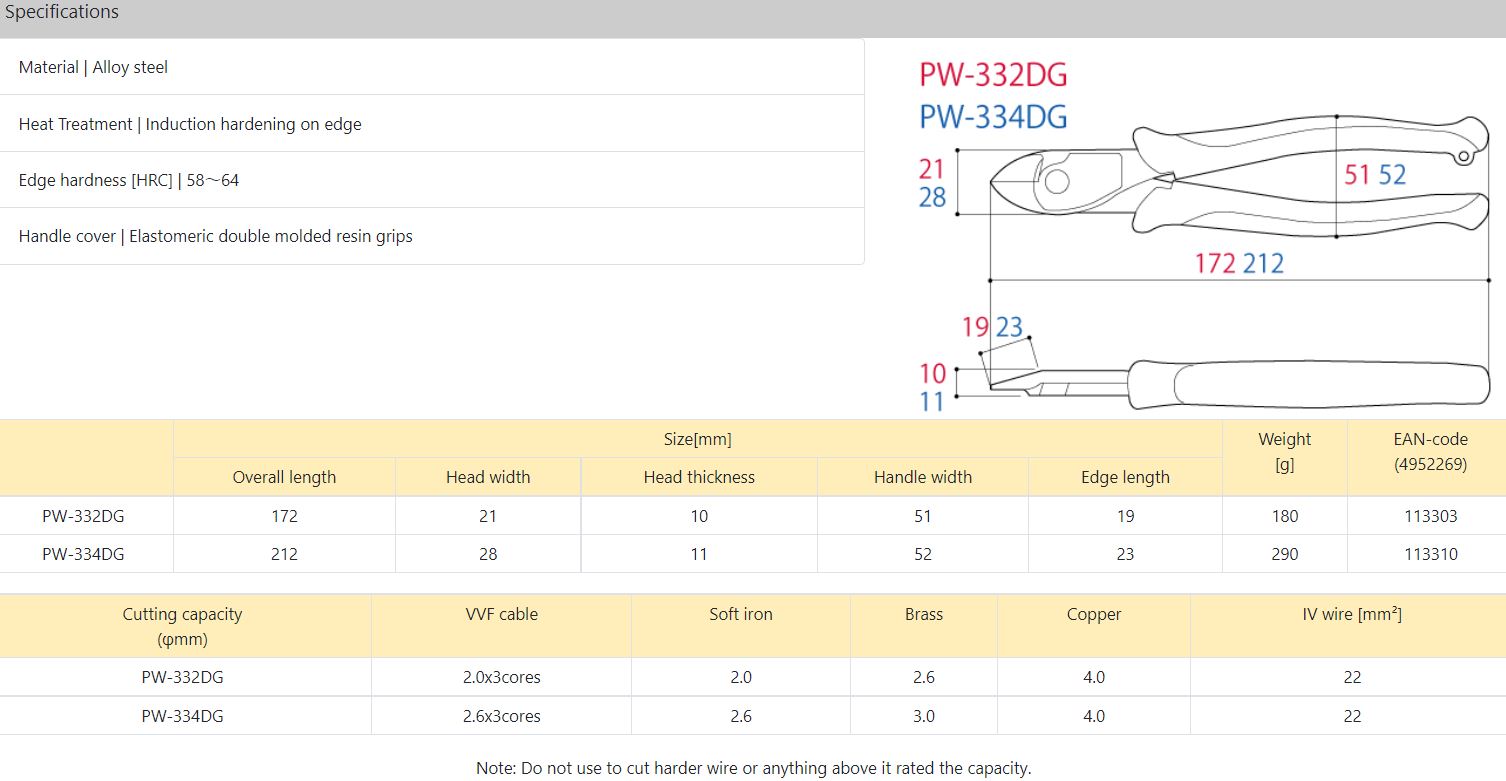Select the 2.6x3cores cell
The image size is (1506, 781).
coord(501,716)
